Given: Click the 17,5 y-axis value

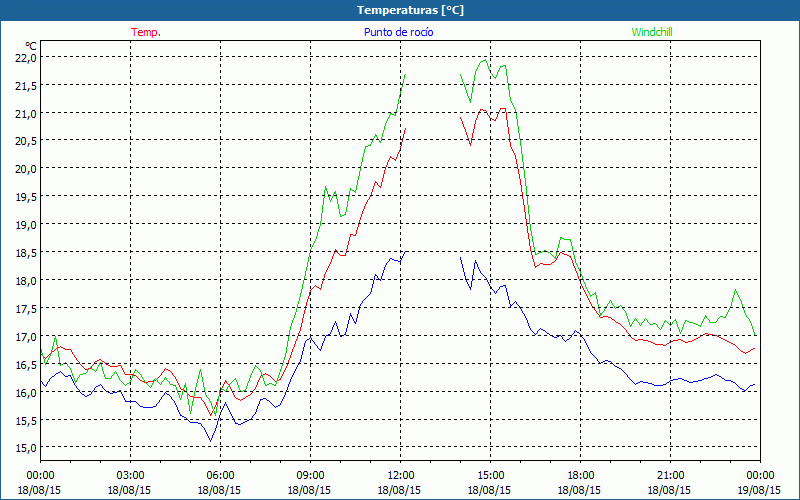Looking at the screenshot, I should point(25,309).
